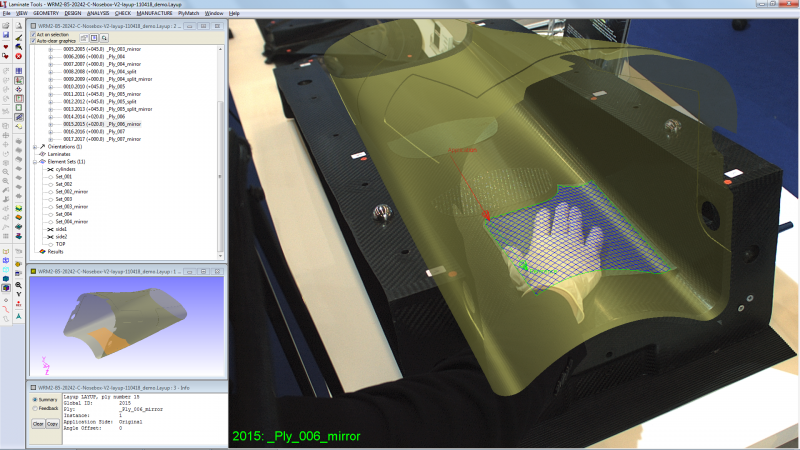Click the red heart icon in left toolbar
800x450 pixels.
pos(6,46)
